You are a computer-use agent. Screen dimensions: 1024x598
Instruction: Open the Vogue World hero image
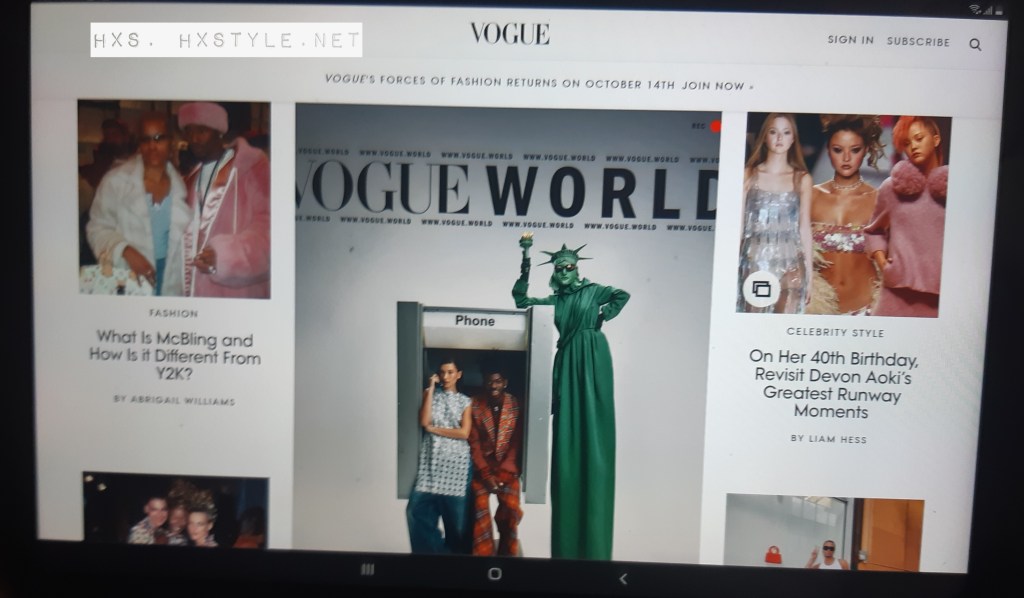[507, 330]
